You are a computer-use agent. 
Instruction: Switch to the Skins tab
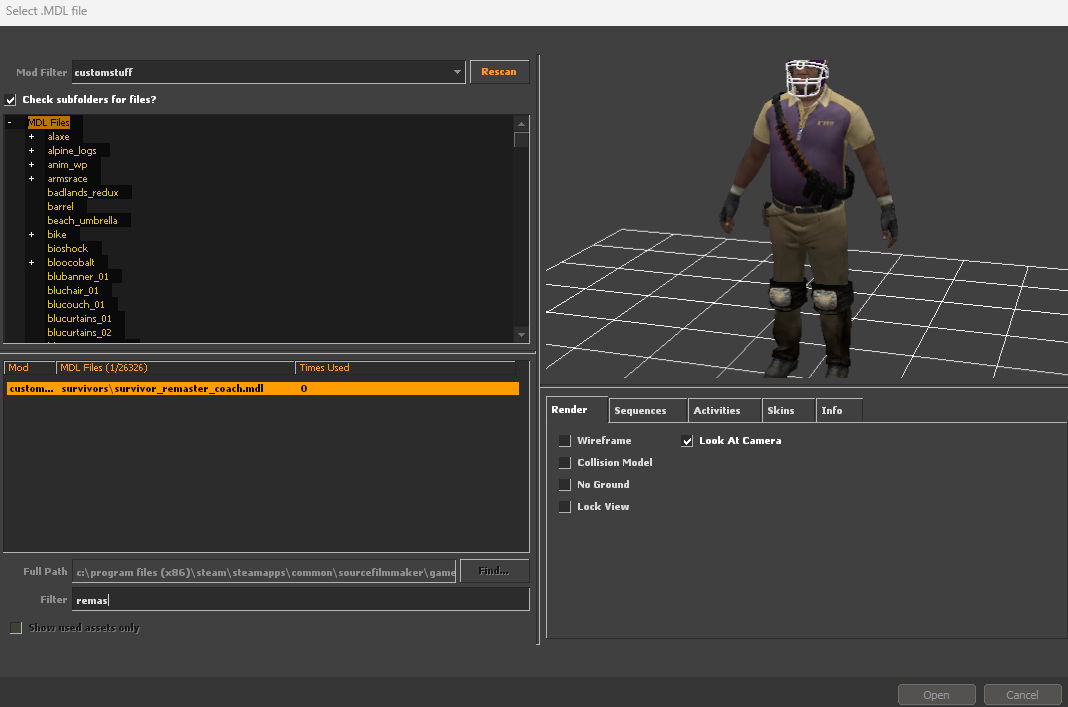click(788, 410)
